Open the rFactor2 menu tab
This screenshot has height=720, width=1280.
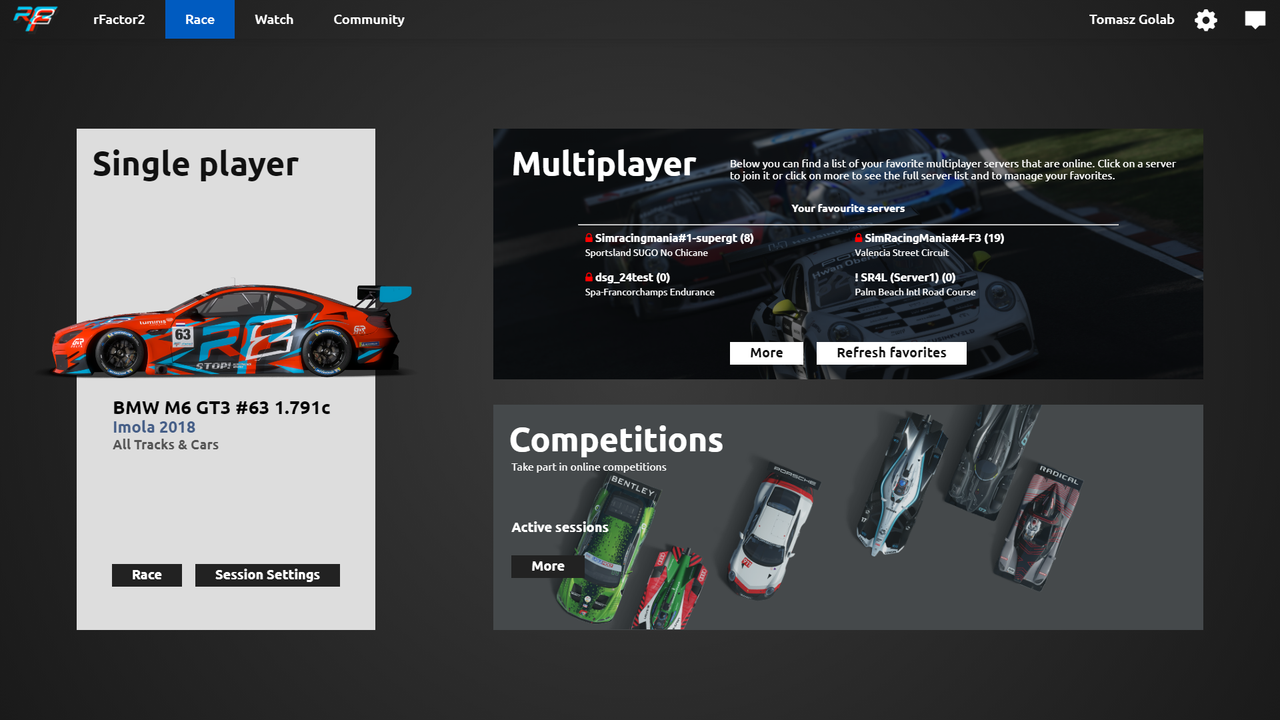click(x=119, y=19)
